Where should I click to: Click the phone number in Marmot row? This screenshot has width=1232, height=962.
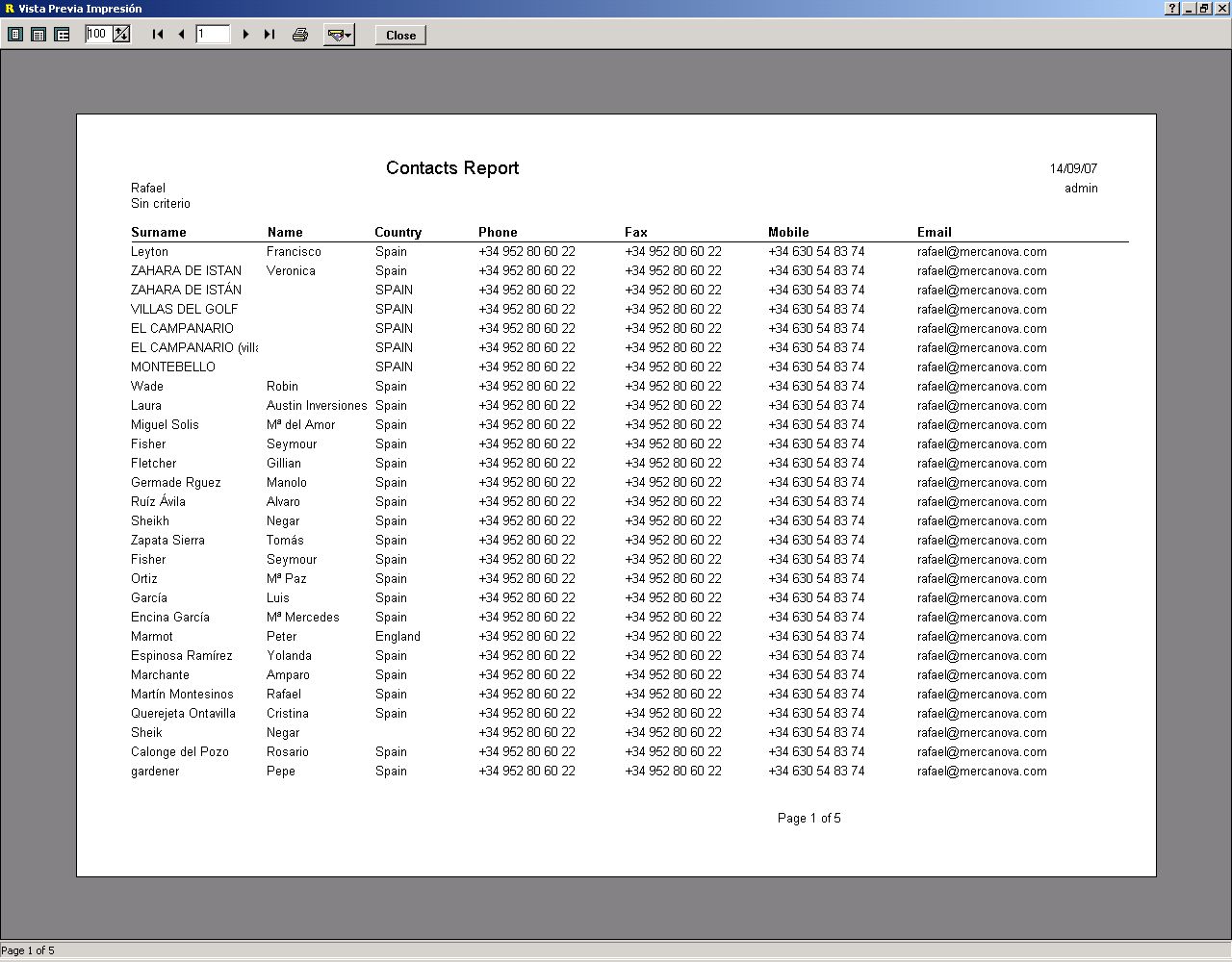tap(526, 637)
